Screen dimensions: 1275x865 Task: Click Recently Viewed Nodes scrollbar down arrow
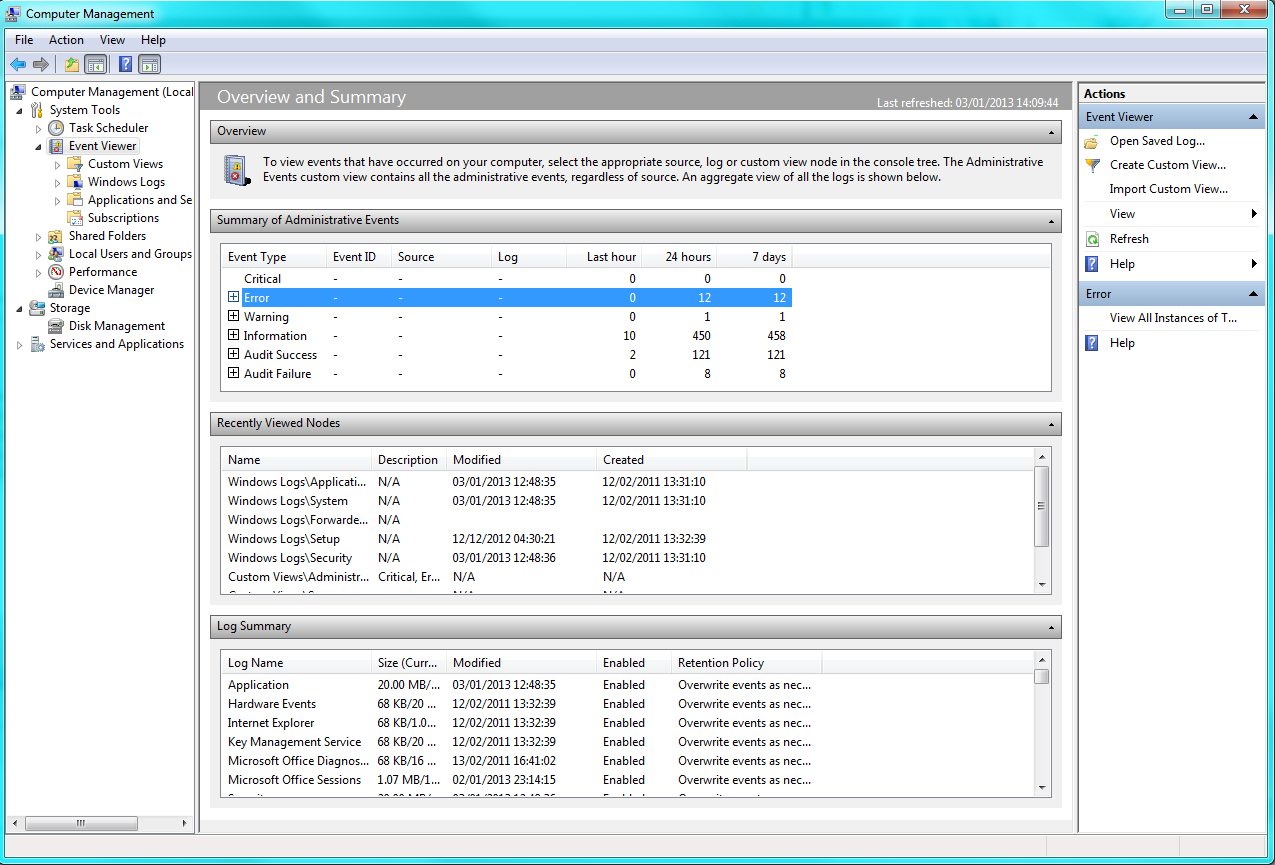coord(1041,585)
